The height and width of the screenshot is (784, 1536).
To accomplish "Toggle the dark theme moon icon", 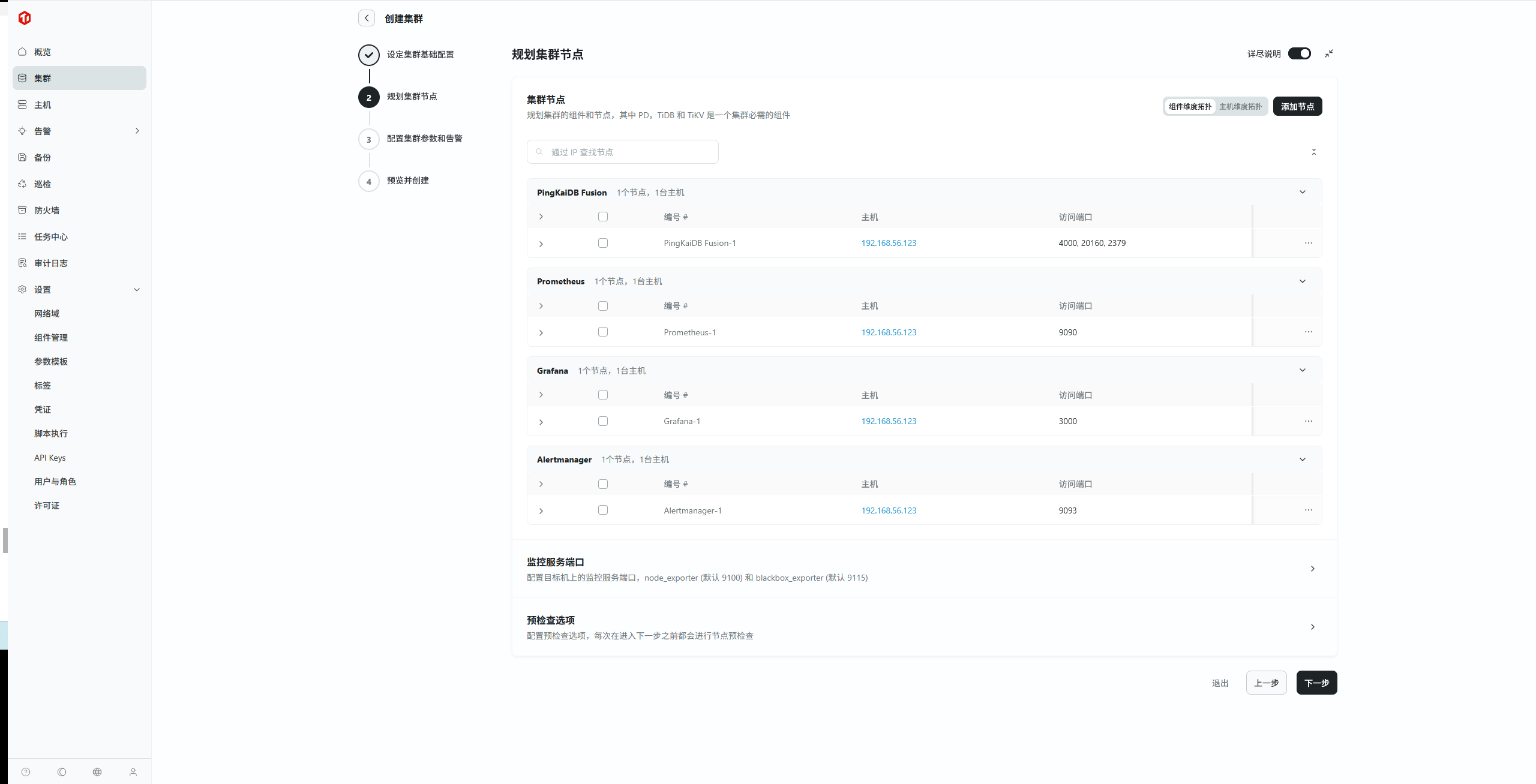I will [x=62, y=772].
